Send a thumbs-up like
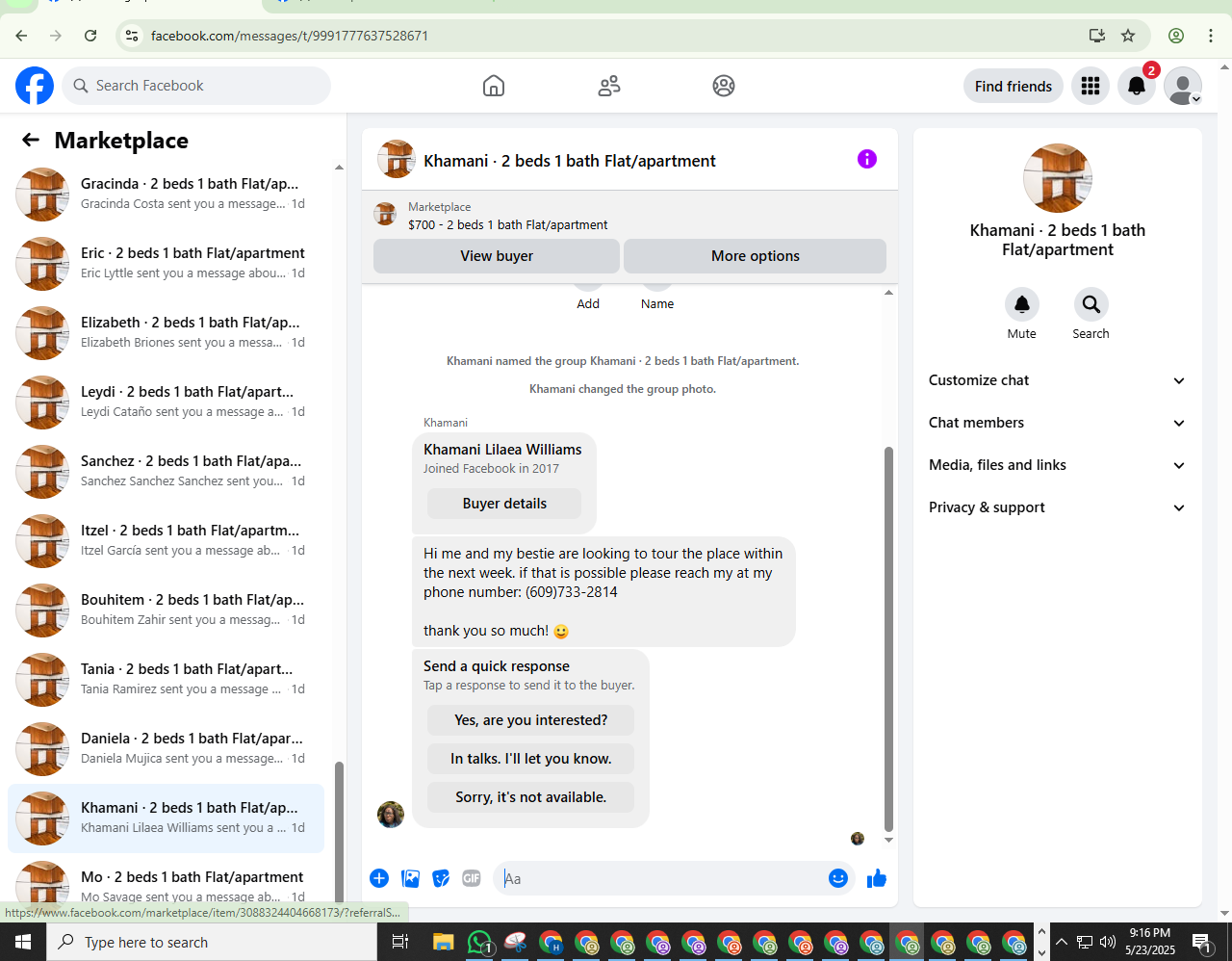Image resolution: width=1232 pixels, height=961 pixels. (x=877, y=878)
